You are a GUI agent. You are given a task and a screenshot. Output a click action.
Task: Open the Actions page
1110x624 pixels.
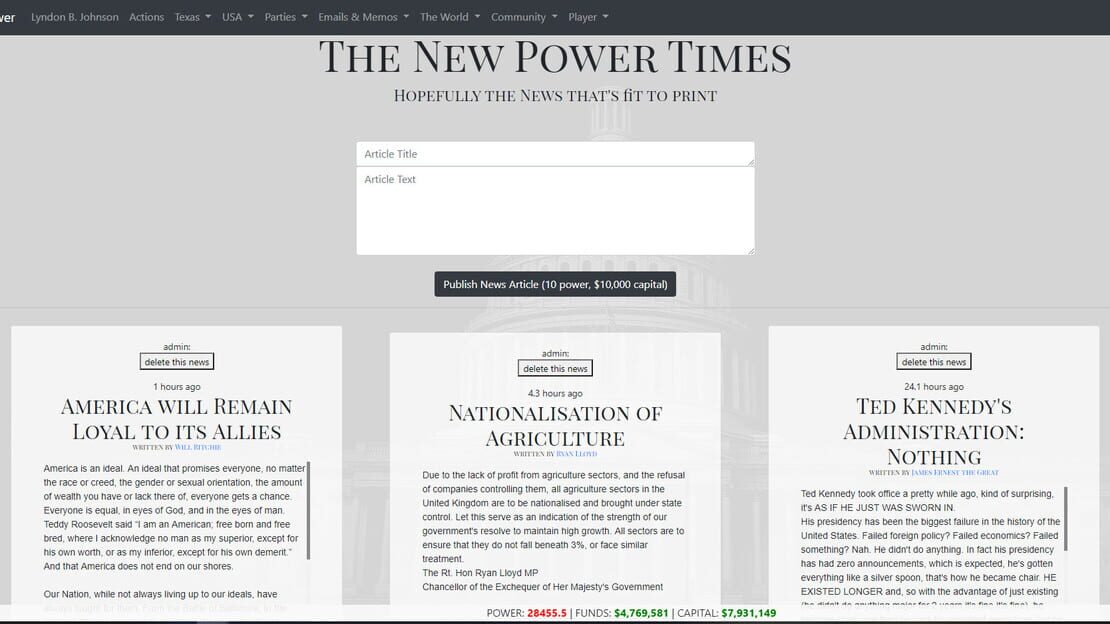(146, 17)
